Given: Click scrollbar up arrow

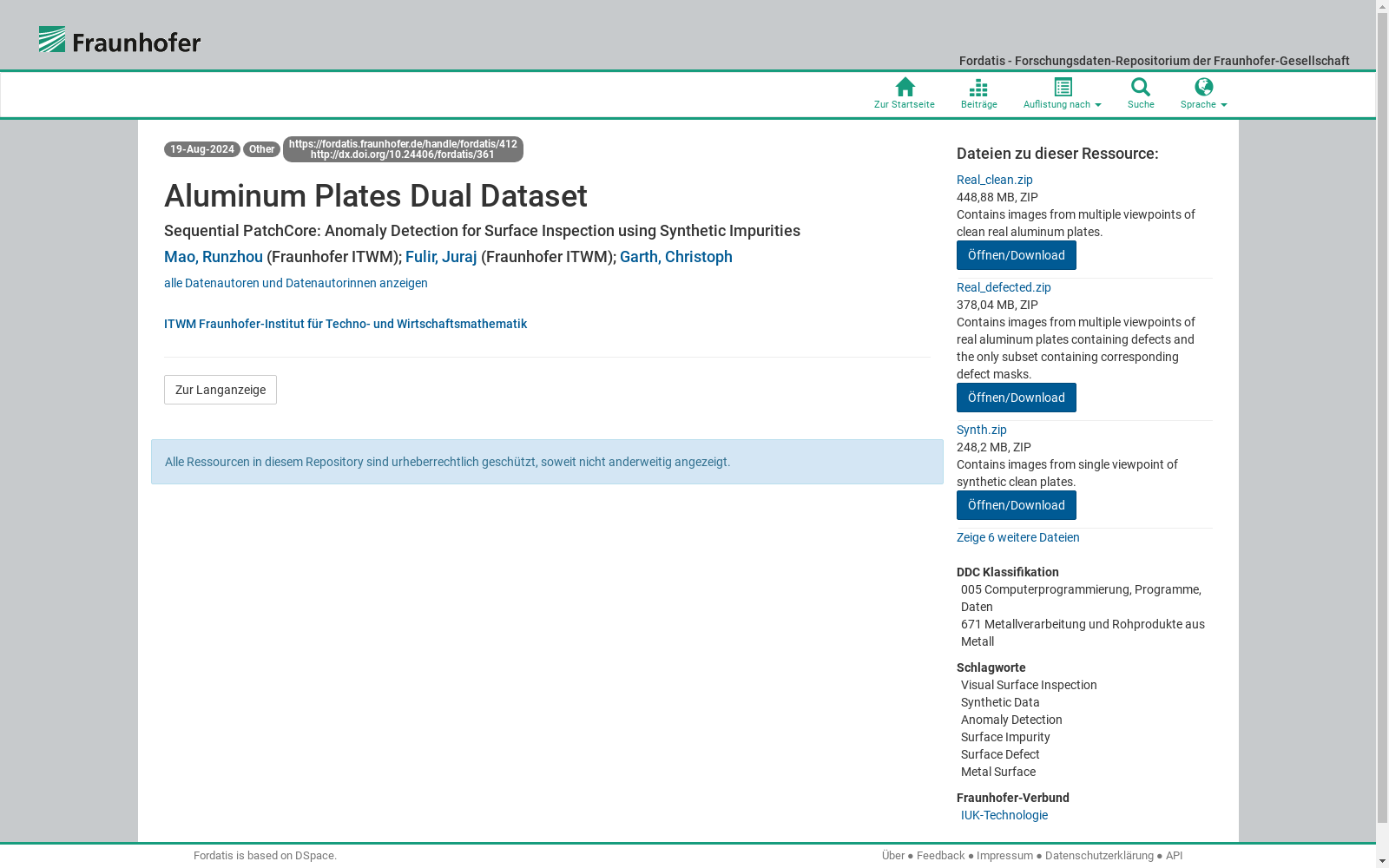Looking at the screenshot, I should point(1382,7).
